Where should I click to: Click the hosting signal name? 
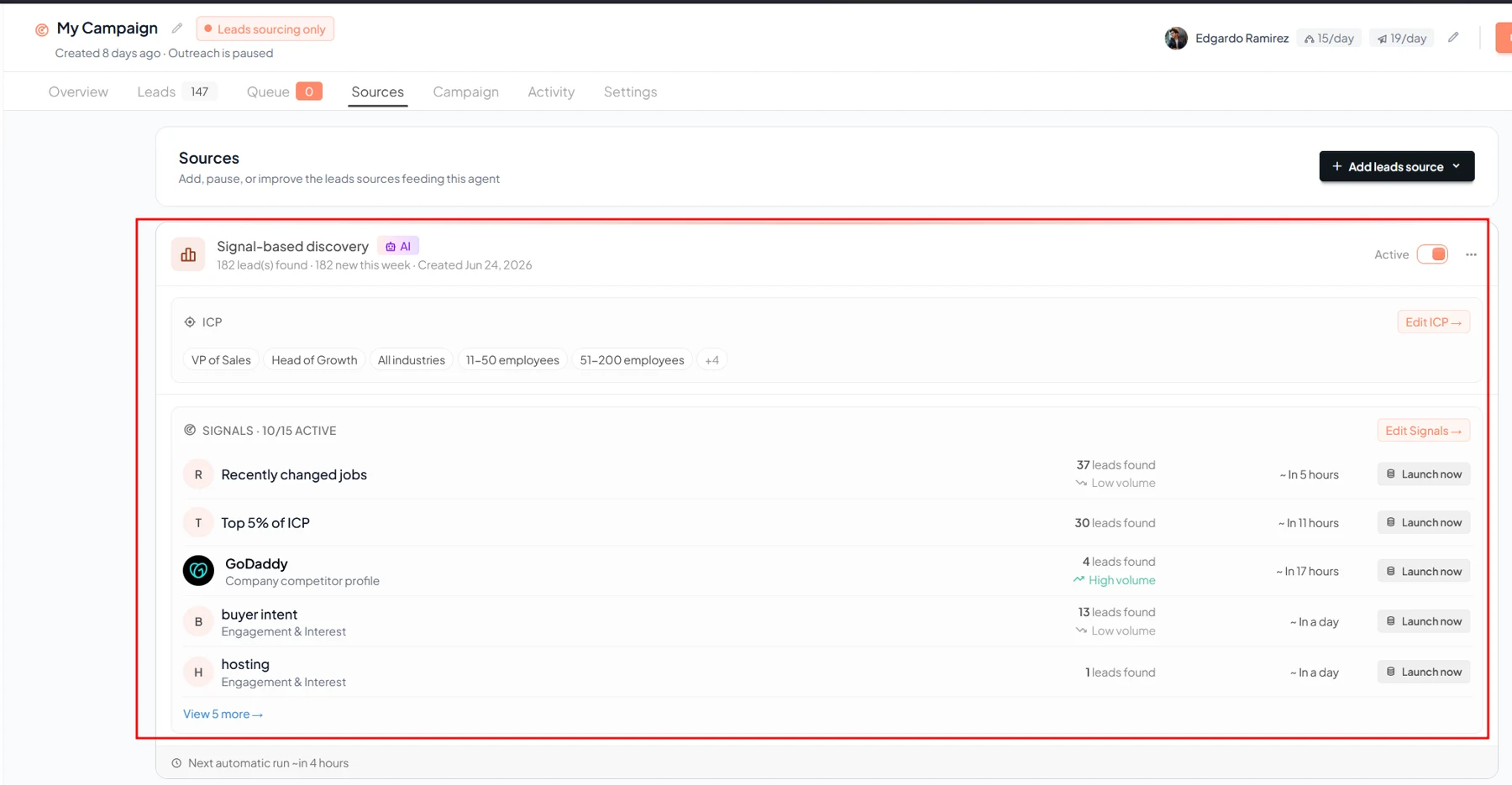pyautogui.click(x=245, y=664)
